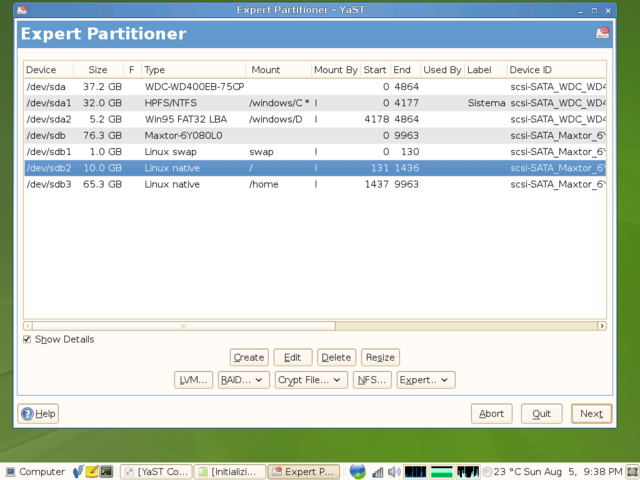Viewport: 640px width, 480px height.
Task: Sort by the Device column header
Action: coord(49,70)
